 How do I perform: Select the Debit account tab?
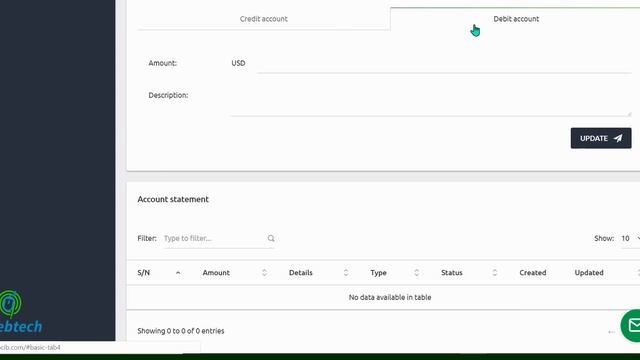pos(516,19)
